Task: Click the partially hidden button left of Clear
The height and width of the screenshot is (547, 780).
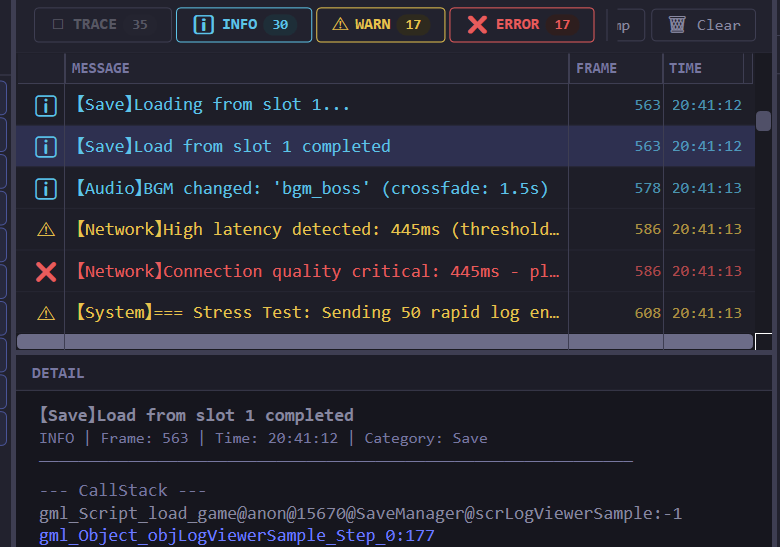Action: click(625, 25)
